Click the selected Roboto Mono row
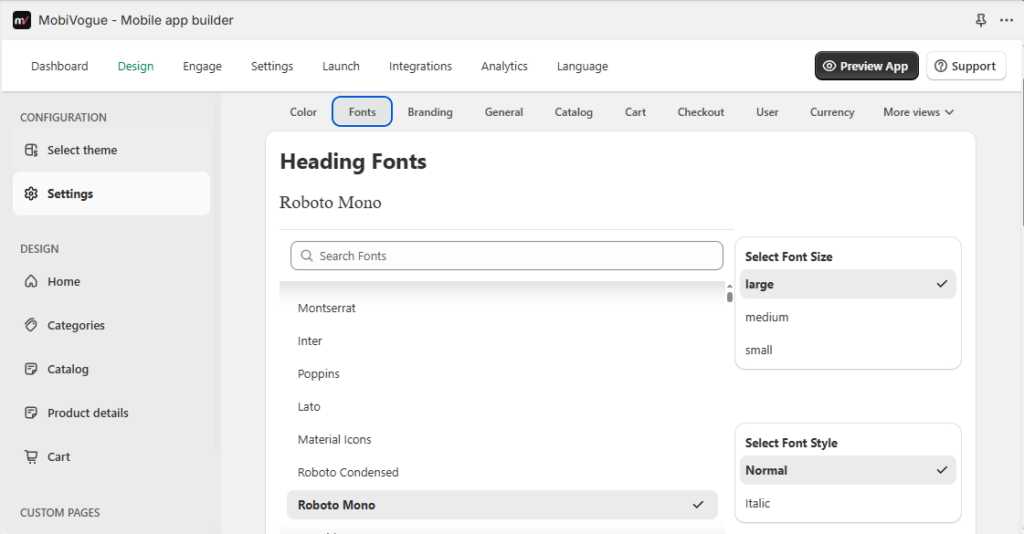This screenshot has height=534, width=1024. click(x=502, y=505)
